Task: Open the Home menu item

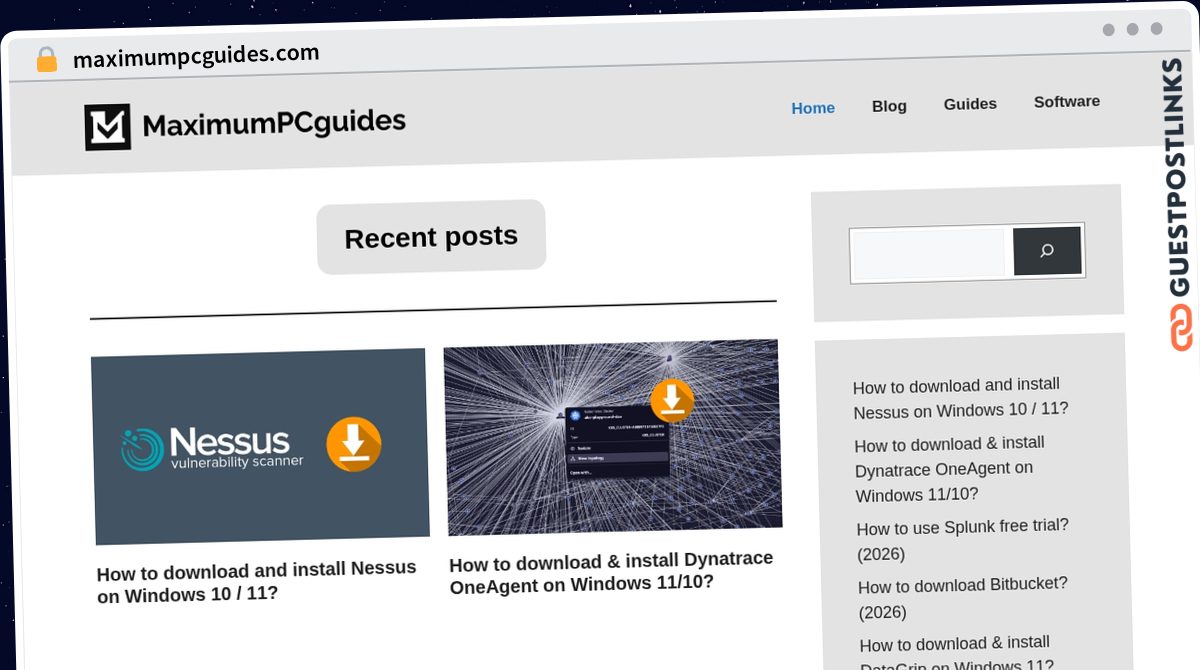Action: click(813, 108)
